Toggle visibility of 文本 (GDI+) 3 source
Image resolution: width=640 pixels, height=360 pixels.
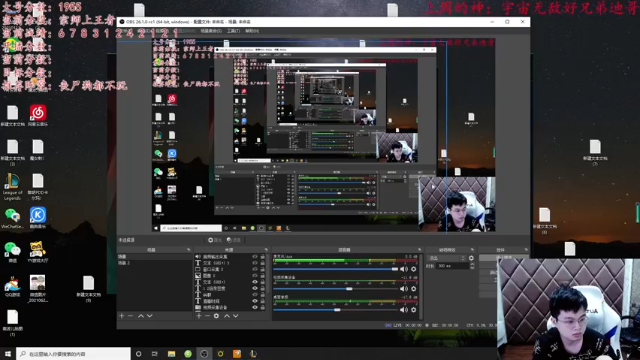click(255, 263)
